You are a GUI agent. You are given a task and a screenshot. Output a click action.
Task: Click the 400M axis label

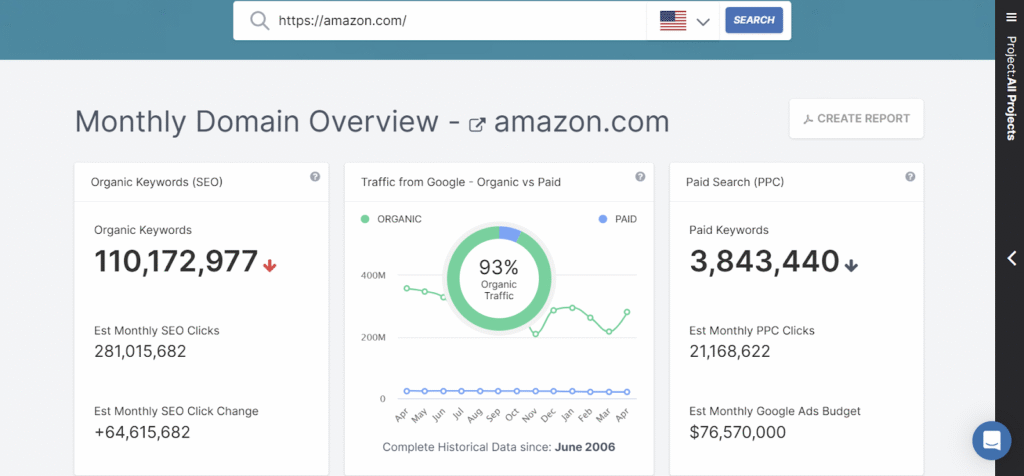[x=373, y=276]
